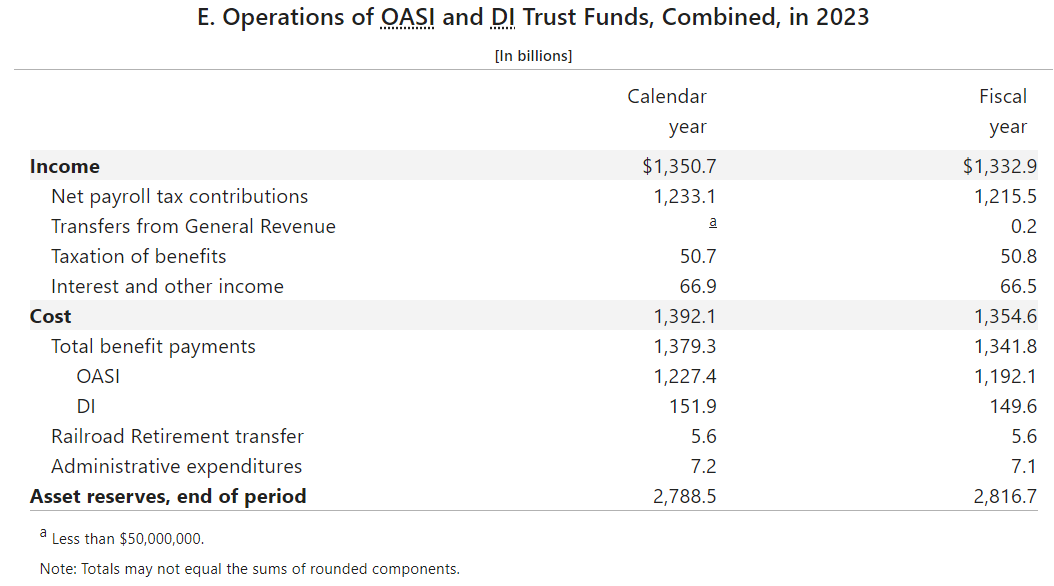
Task: Click the Net payroll tax contributions label
Action: (x=180, y=196)
